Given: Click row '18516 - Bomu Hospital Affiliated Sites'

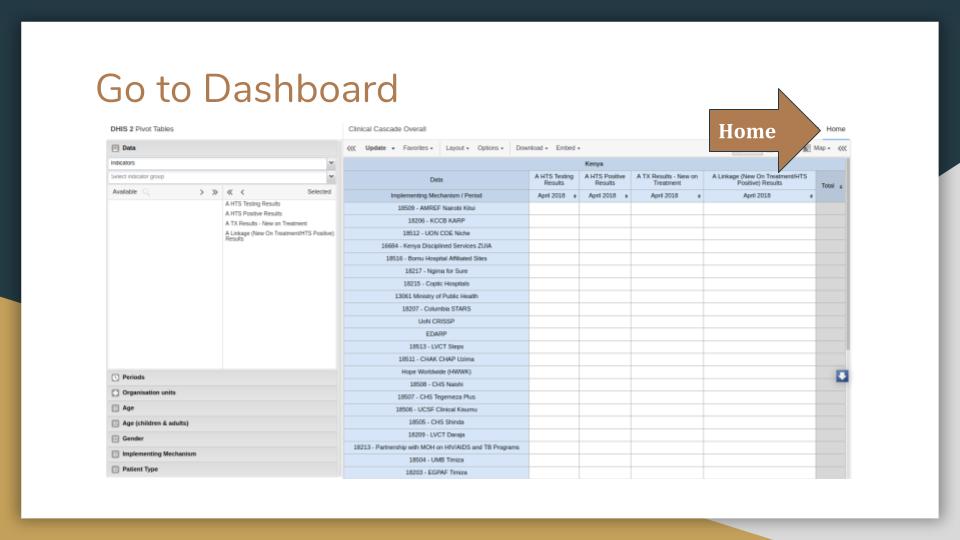Looking at the screenshot, I should pyautogui.click(x=437, y=258).
